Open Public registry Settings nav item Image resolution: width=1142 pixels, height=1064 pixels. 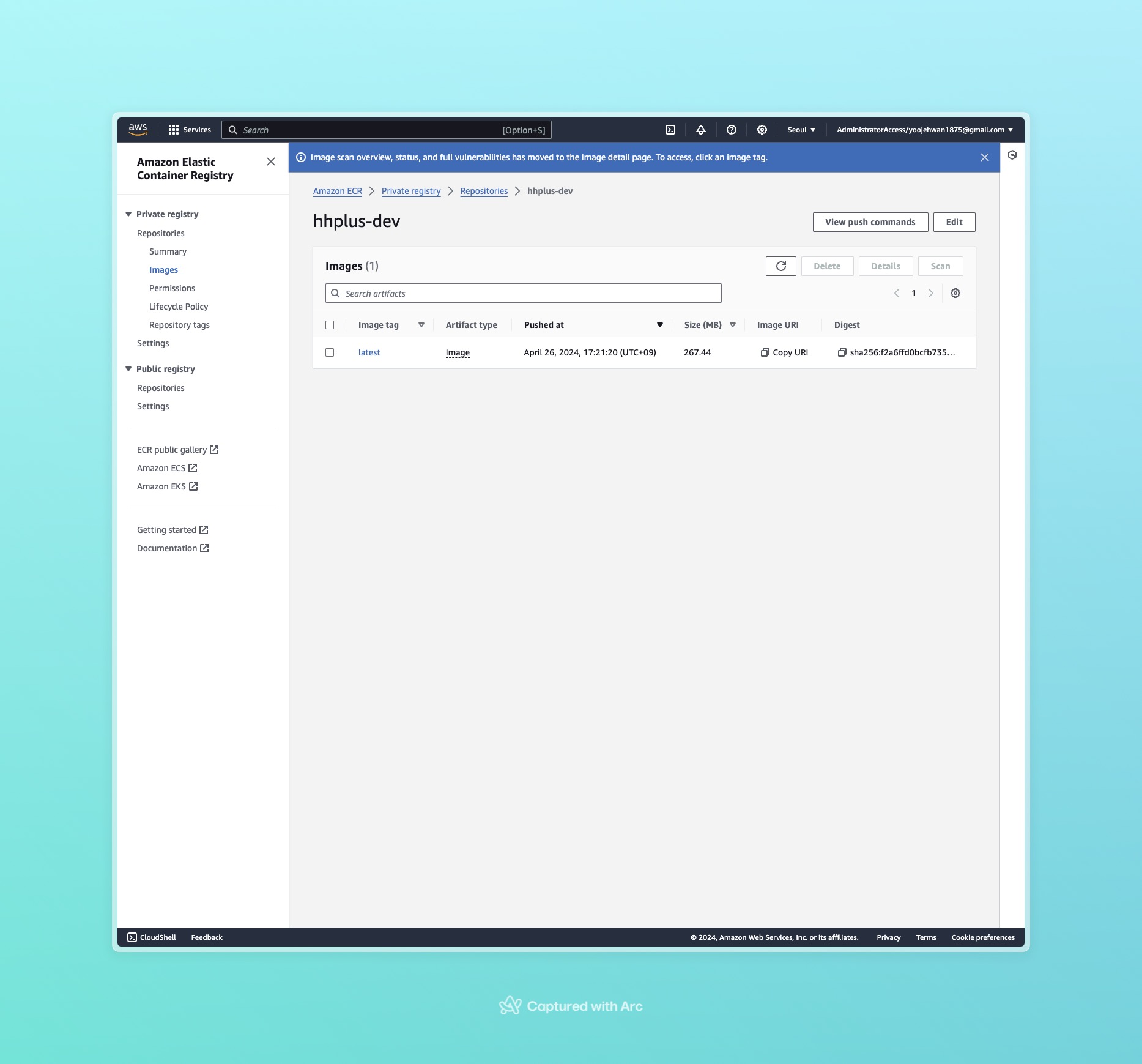tap(153, 406)
